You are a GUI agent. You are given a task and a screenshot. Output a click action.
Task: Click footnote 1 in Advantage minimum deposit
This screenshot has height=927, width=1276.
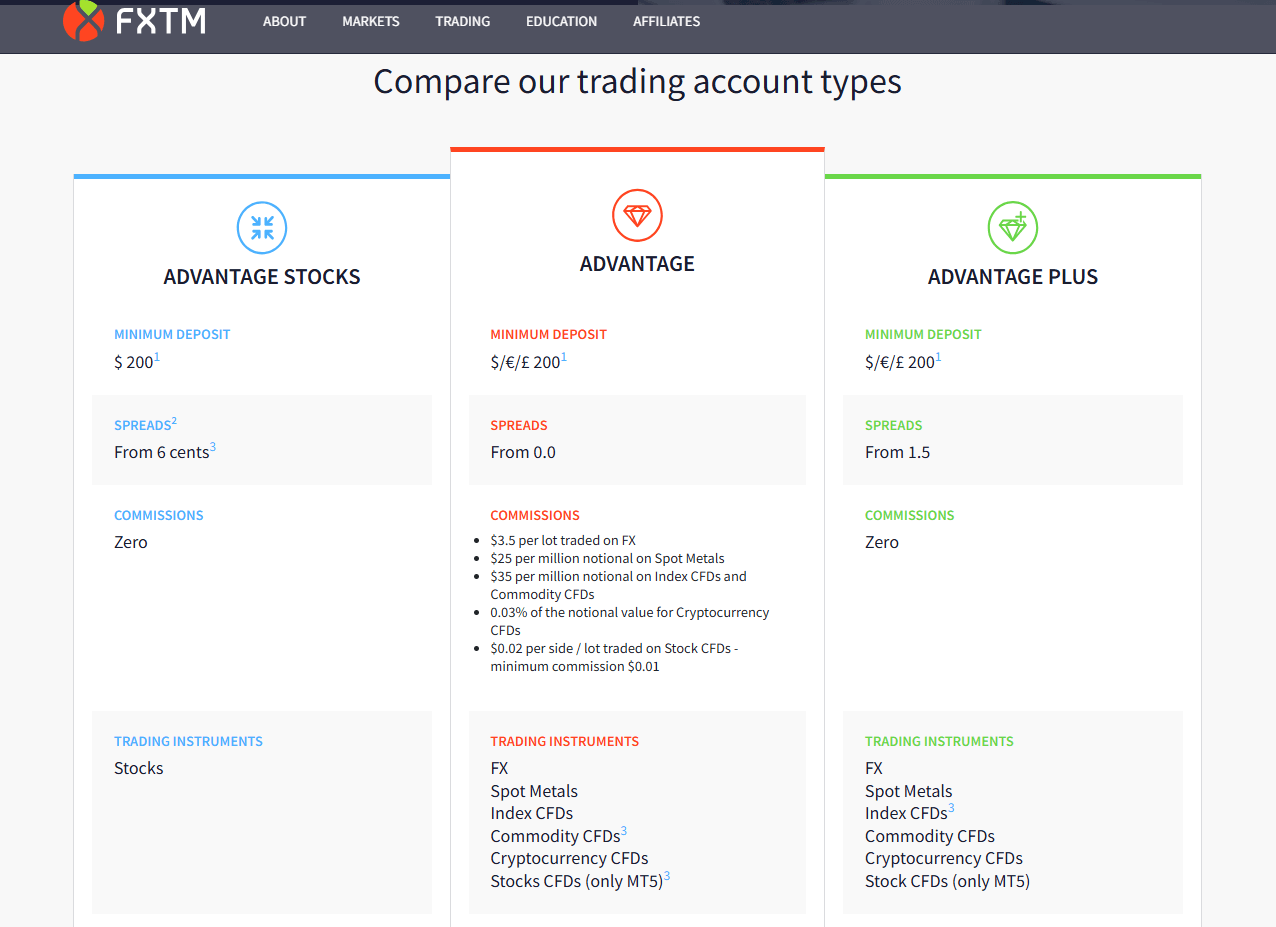click(x=564, y=357)
